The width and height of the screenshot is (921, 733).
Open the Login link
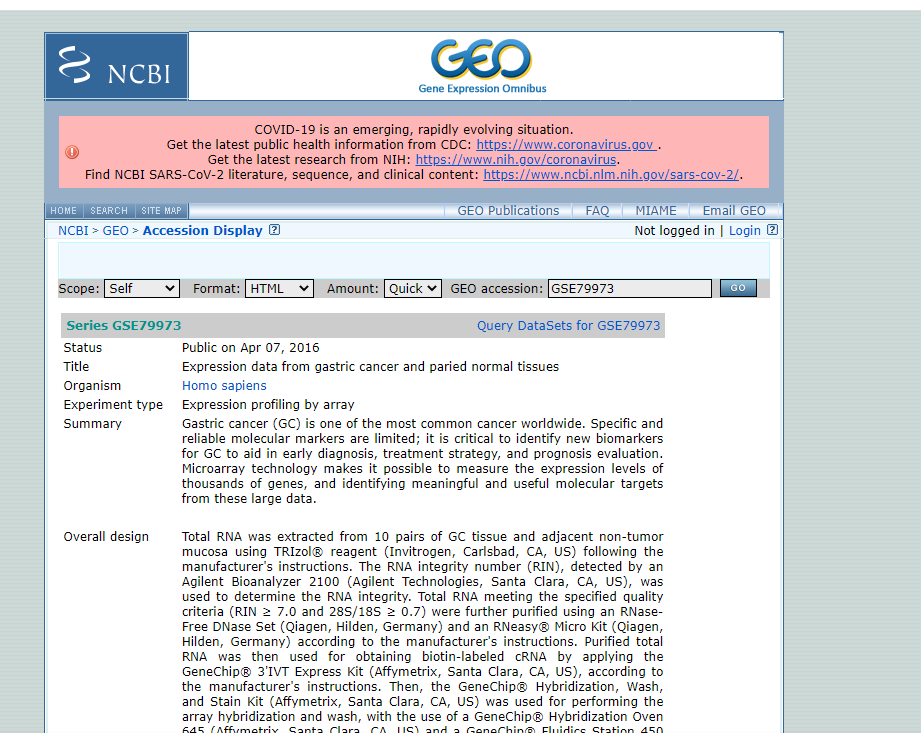[x=743, y=230]
